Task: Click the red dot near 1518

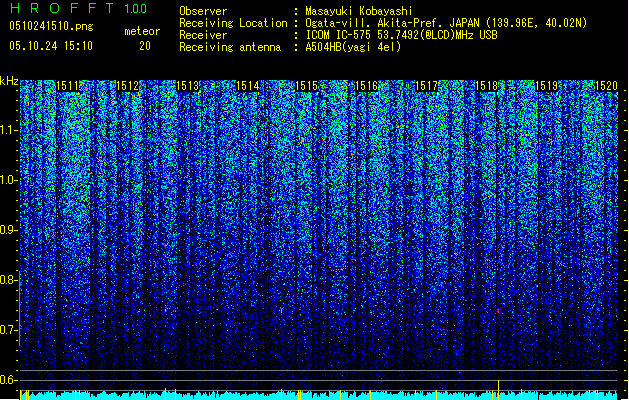Action: click(498, 311)
